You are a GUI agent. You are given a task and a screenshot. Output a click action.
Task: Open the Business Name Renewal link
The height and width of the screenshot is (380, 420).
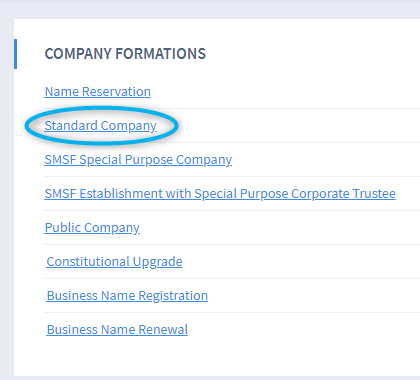(x=117, y=330)
